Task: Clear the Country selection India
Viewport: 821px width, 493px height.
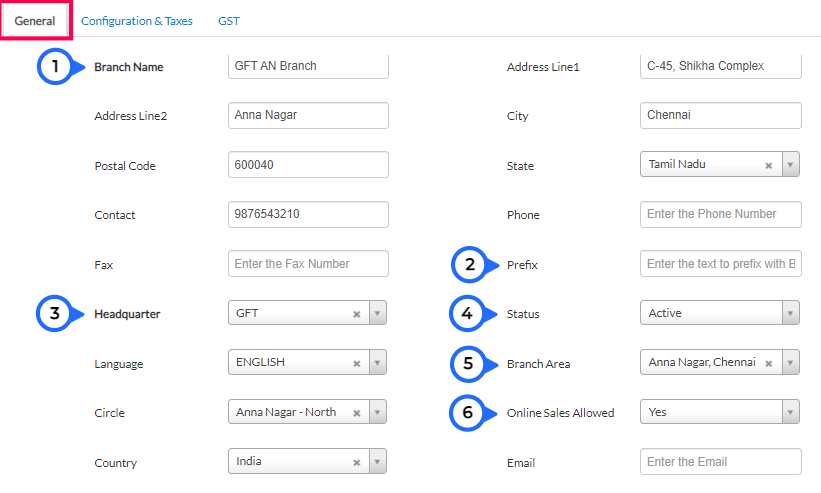Action: tap(357, 463)
